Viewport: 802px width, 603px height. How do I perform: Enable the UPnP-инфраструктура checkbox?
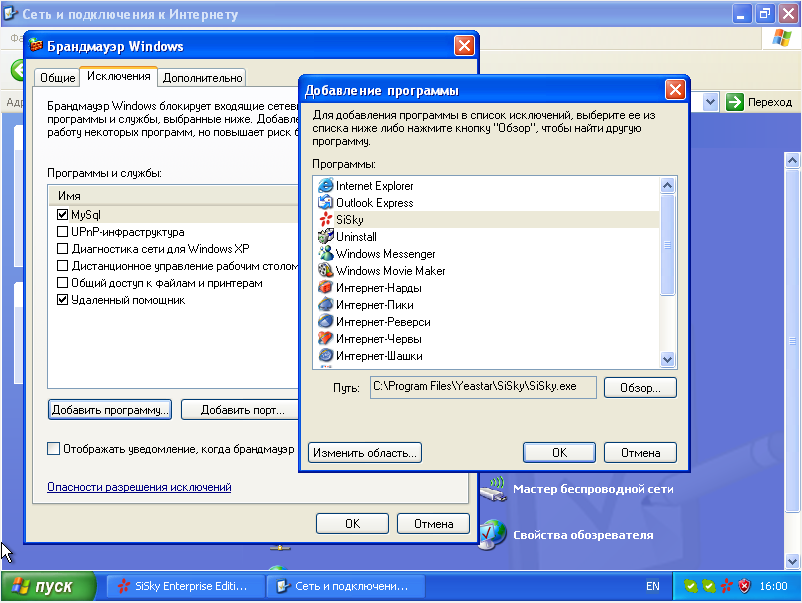click(x=63, y=232)
